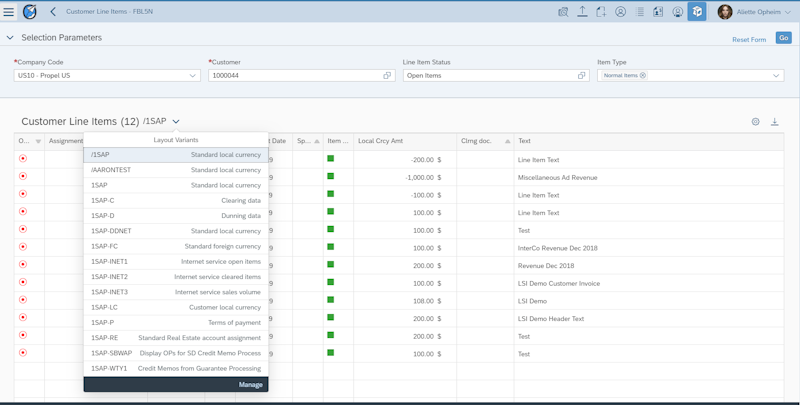Select 1SAP-P Terms of payment variant
This screenshot has height=405, width=800.
(176, 323)
